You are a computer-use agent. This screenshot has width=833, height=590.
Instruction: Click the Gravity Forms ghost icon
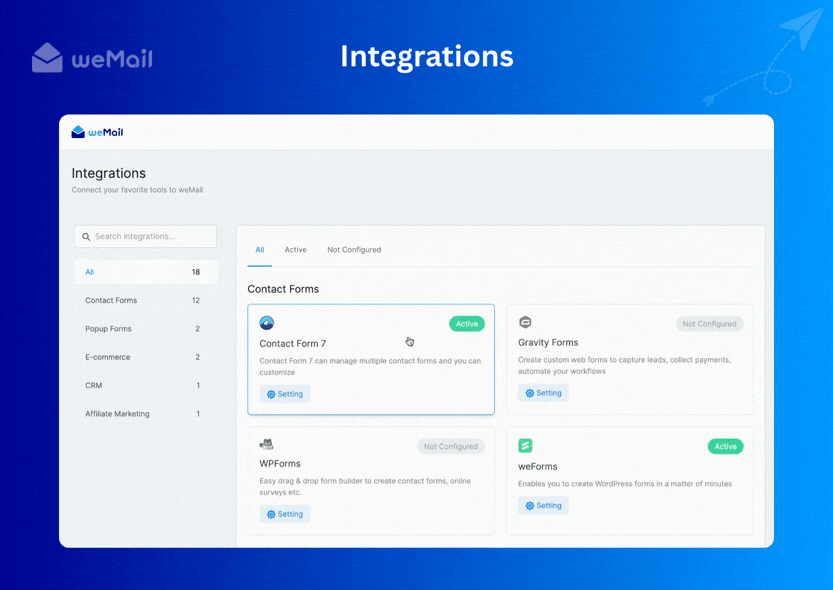point(525,322)
